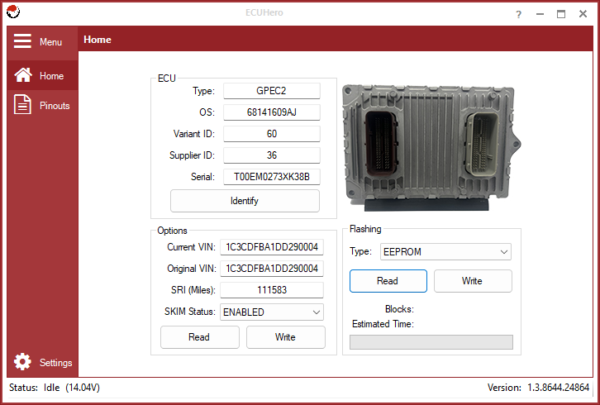Click the ECU Type field GPEC2
The width and height of the screenshot is (600, 405).
[272, 91]
